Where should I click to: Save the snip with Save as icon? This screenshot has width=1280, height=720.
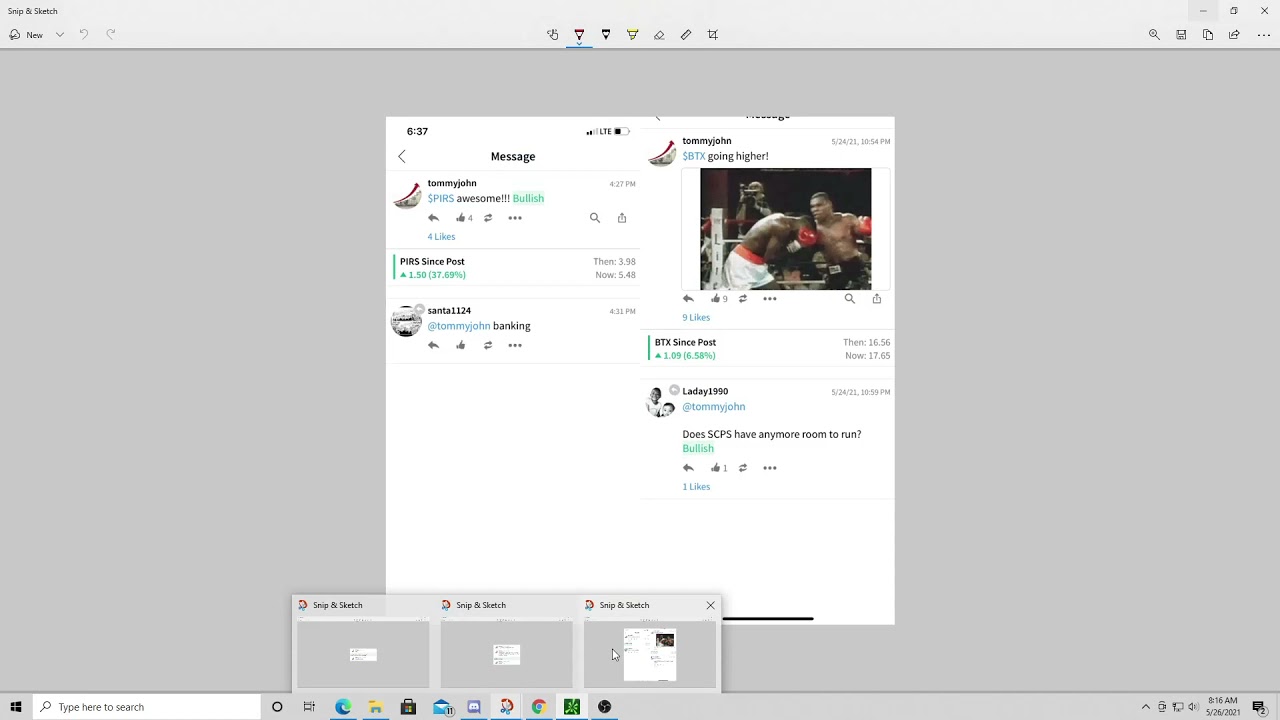click(1181, 35)
